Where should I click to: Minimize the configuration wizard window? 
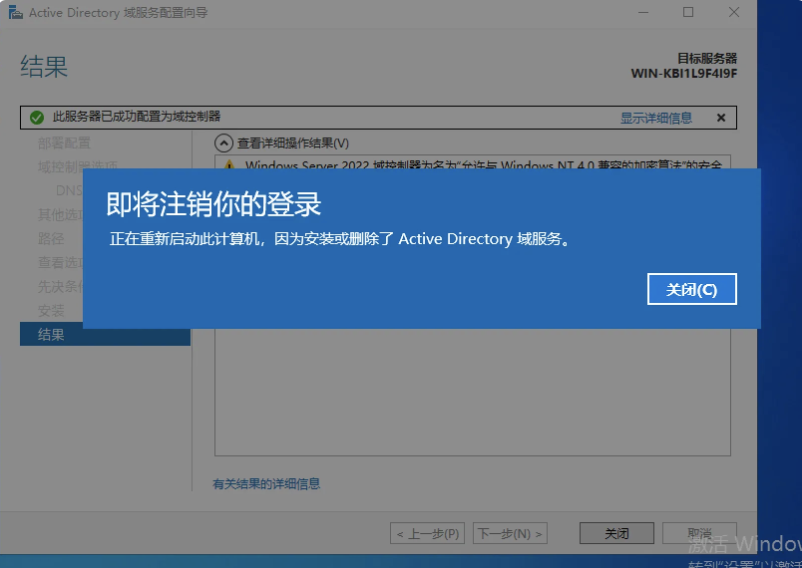[x=642, y=13]
